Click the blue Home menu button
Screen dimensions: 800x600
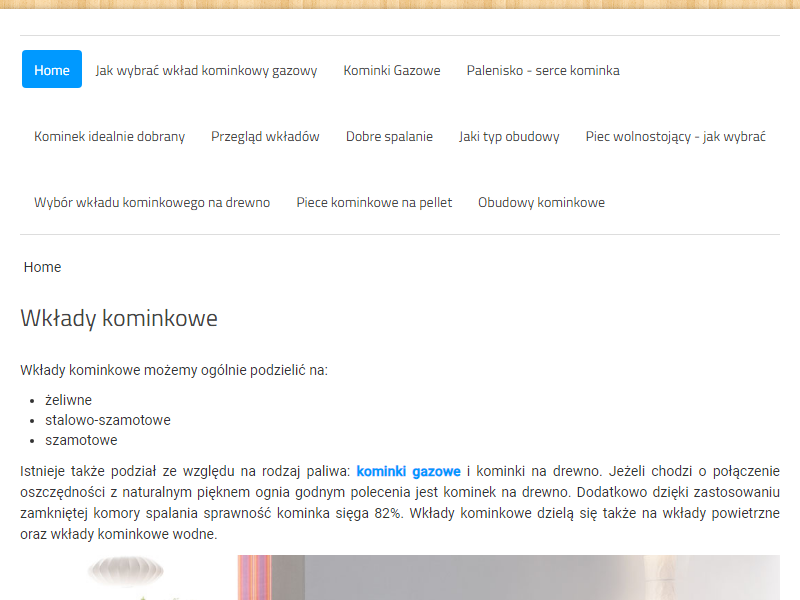coord(52,69)
